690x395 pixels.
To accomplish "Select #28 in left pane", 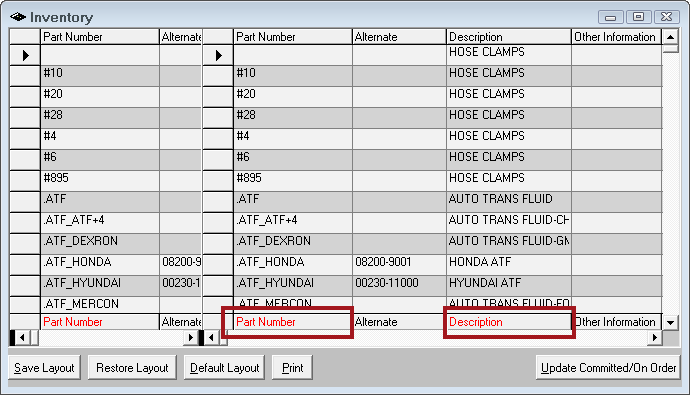I will [x=99, y=118].
